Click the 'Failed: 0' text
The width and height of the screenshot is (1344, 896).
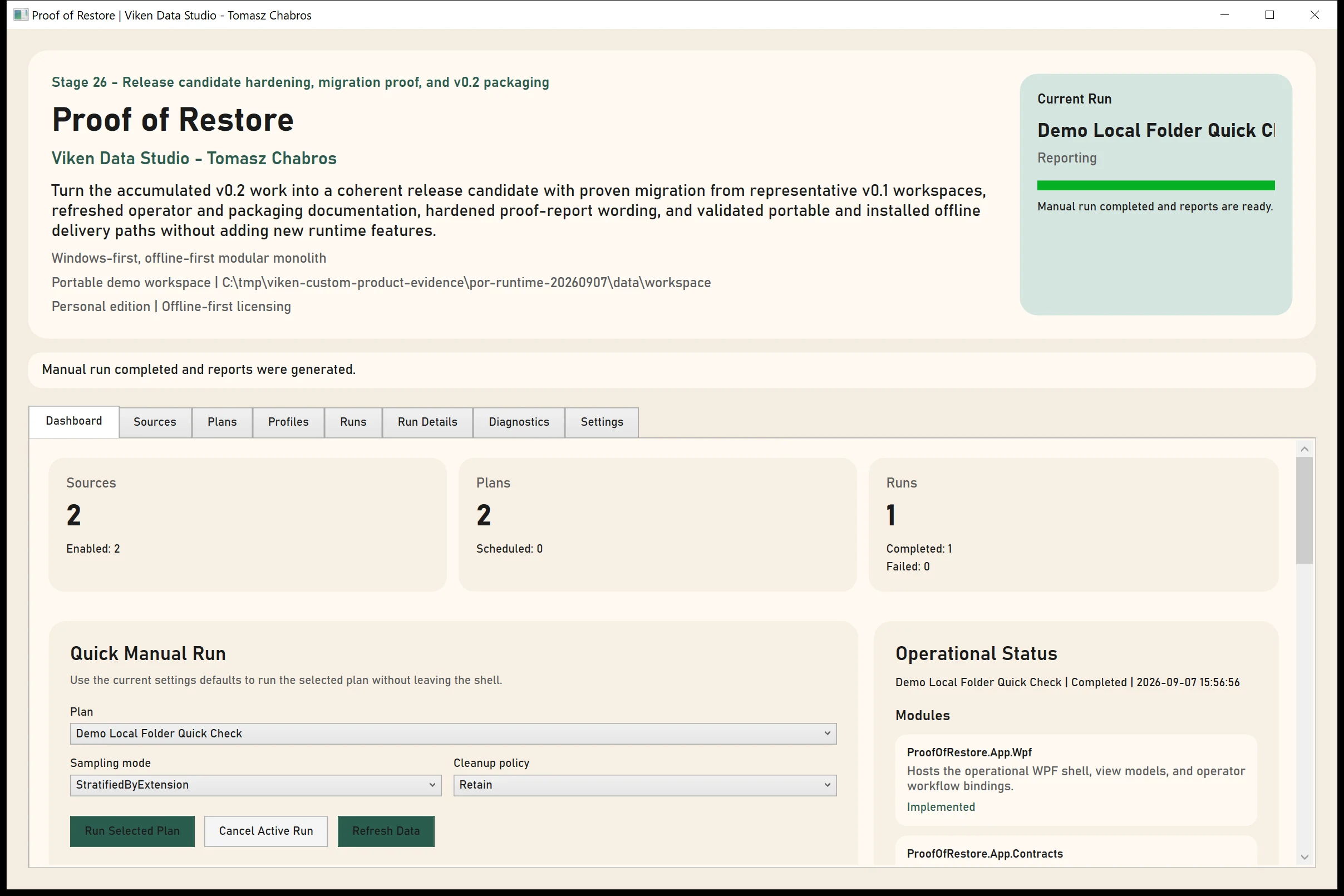coord(908,567)
